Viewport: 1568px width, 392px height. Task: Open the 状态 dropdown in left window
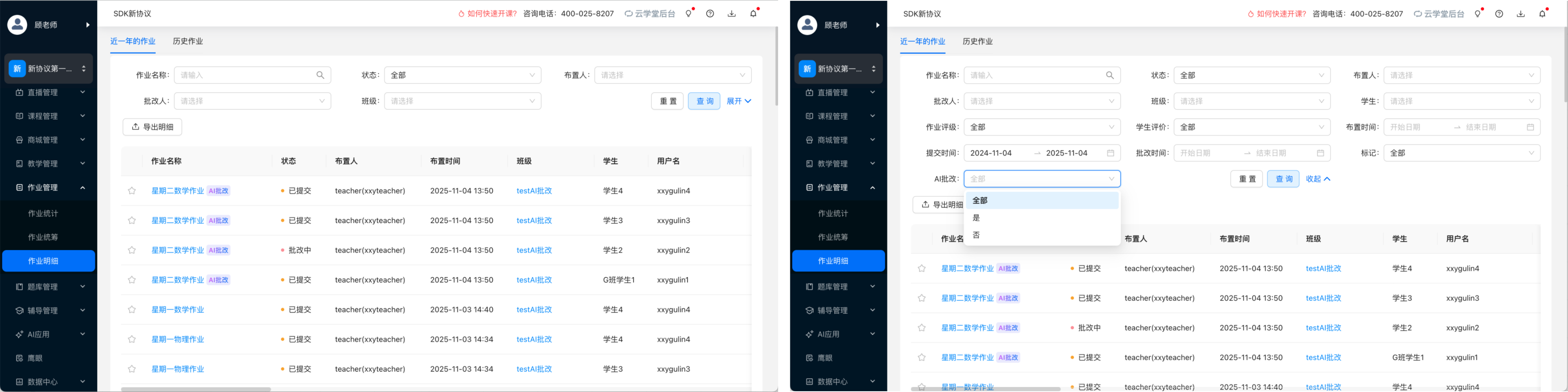pos(463,76)
